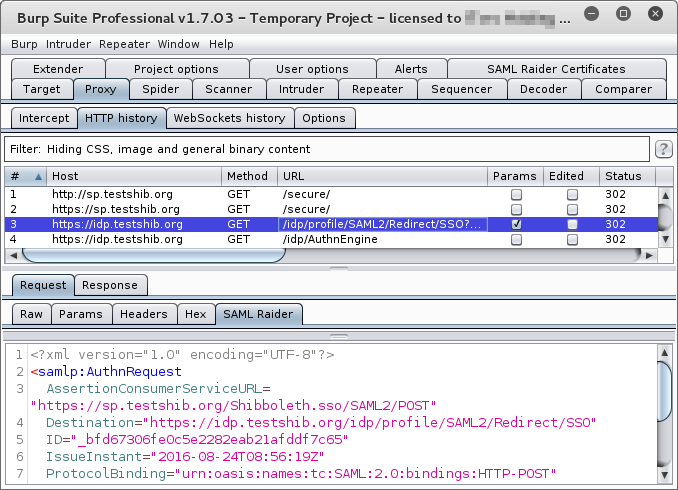The image size is (678, 490).
Task: Sort history by Edited column header
Action: [x=571, y=176]
